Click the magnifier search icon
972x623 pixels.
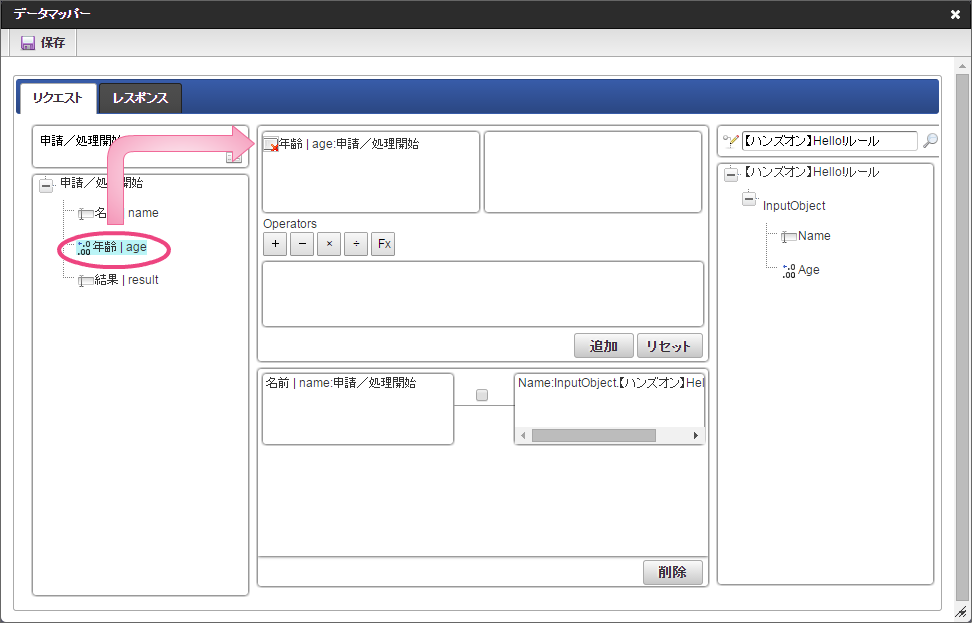coord(930,141)
